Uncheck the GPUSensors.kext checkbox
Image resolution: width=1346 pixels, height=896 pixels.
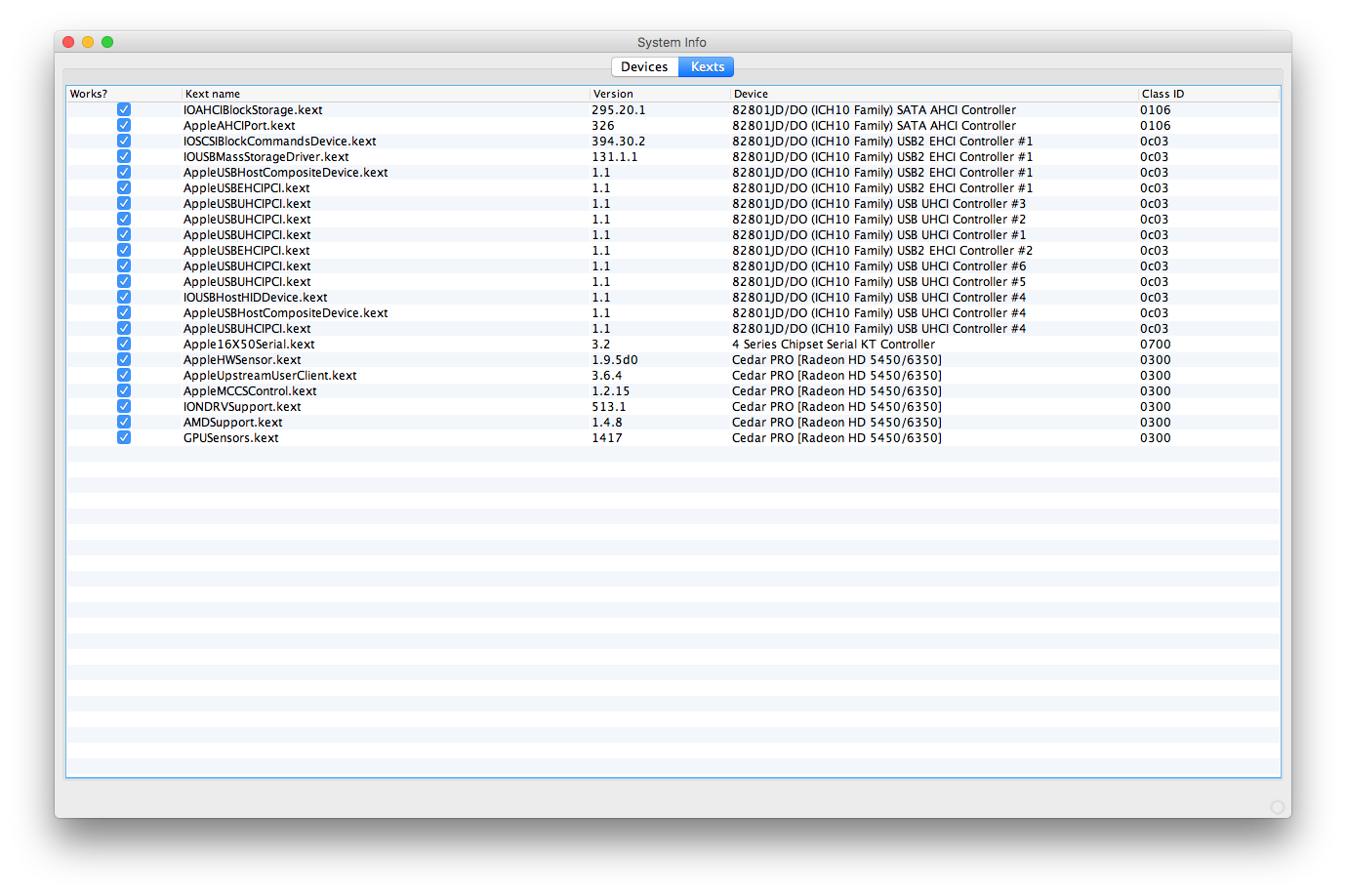124,438
